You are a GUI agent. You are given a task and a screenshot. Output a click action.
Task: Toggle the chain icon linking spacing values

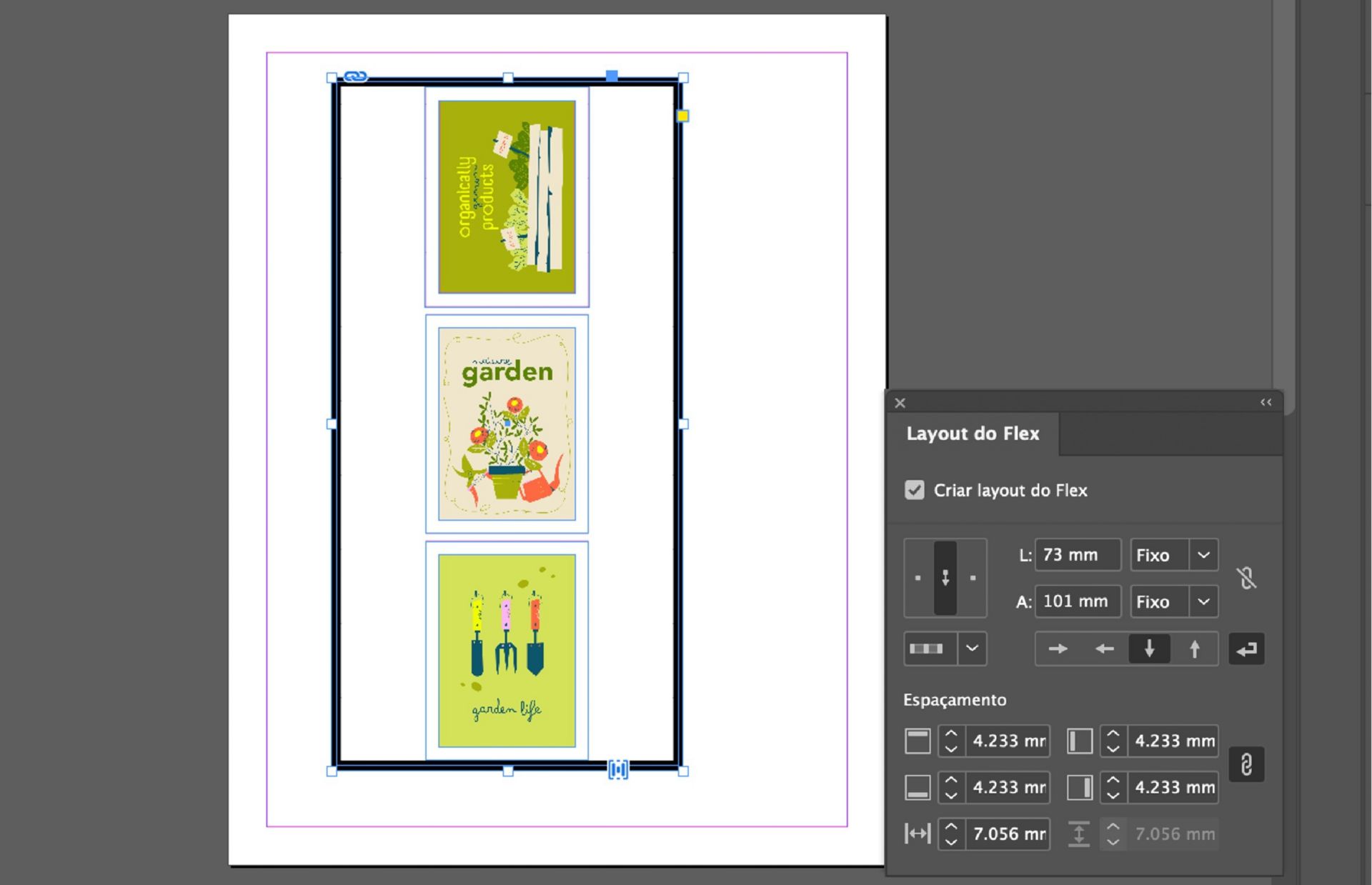tap(1247, 764)
